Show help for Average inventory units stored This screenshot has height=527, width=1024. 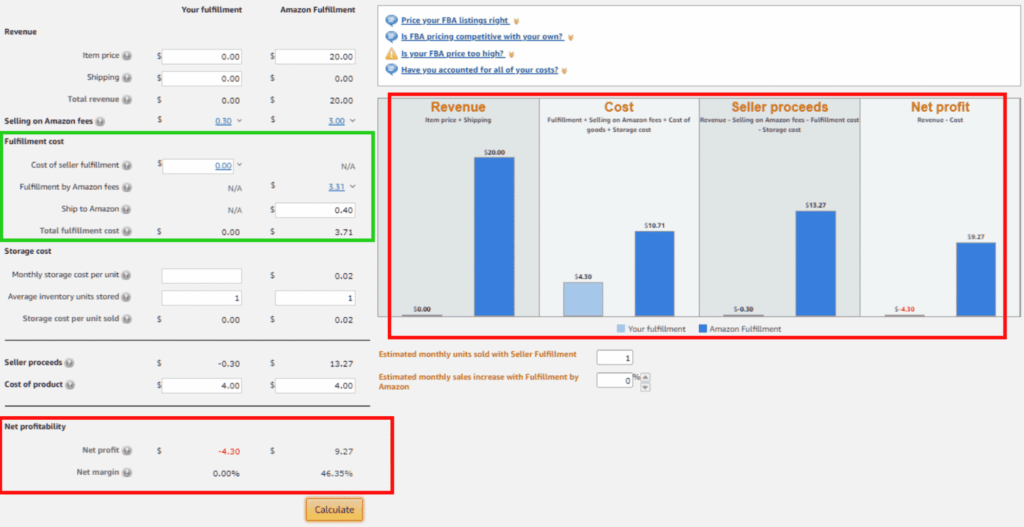(127, 297)
